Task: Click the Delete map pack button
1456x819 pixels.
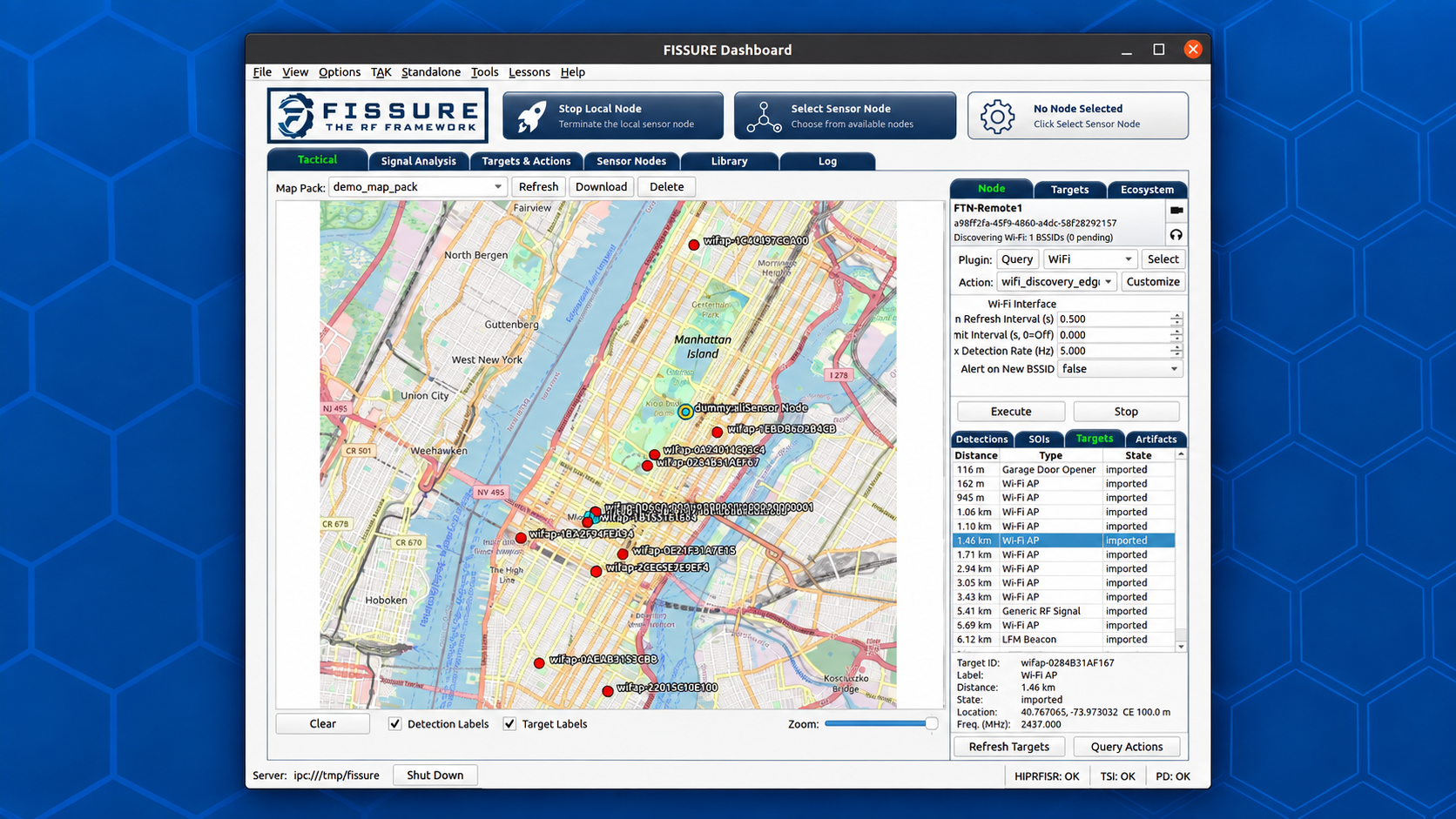Action: point(666,187)
